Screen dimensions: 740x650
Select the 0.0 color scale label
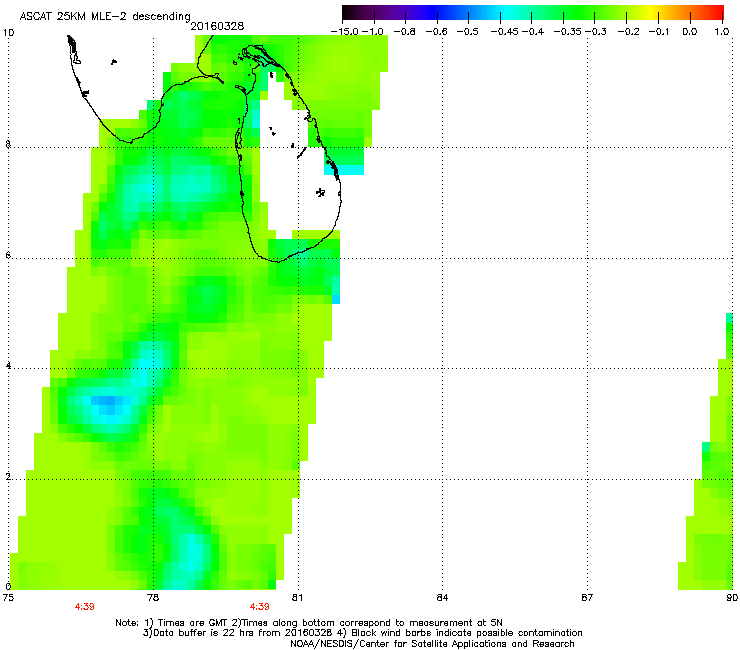(x=690, y=32)
